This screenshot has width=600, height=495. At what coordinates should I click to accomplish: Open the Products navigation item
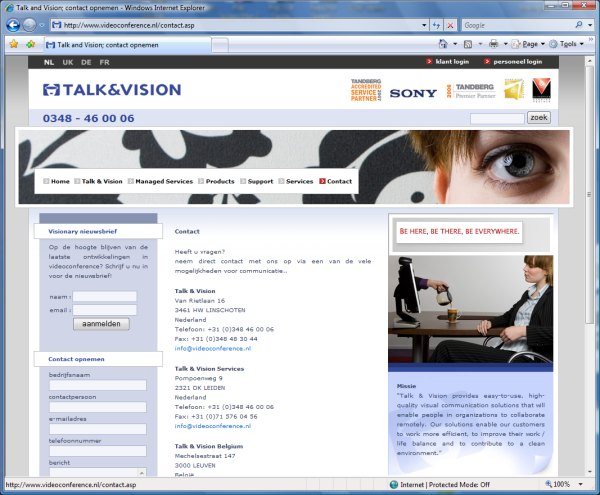[216, 181]
